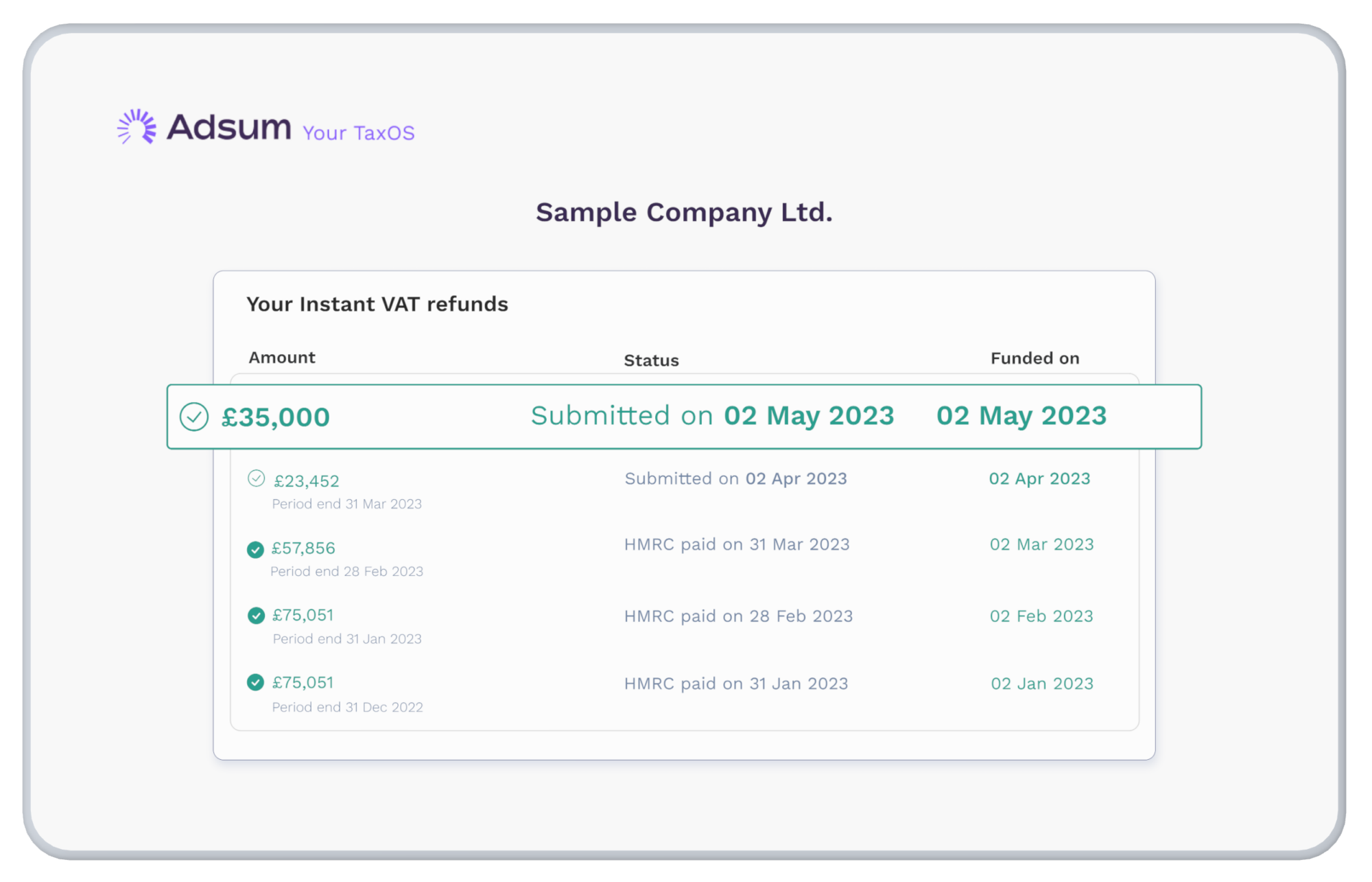Click the Adsum wordmark text
The image size is (1372, 882).
(x=229, y=128)
